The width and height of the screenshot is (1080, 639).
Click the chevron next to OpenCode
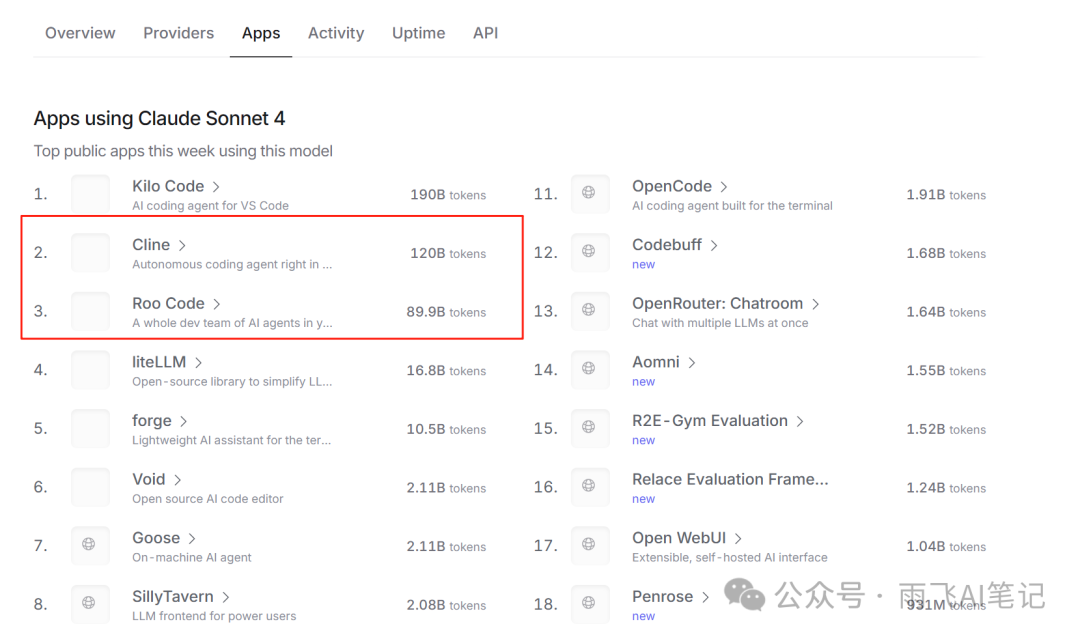[724, 187]
